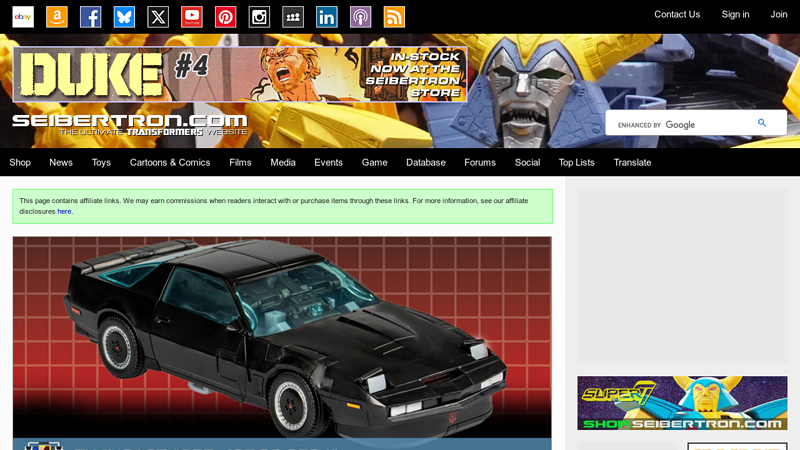This screenshot has height=450, width=800.
Task: Open the LinkedIn icon
Action: [x=327, y=17]
